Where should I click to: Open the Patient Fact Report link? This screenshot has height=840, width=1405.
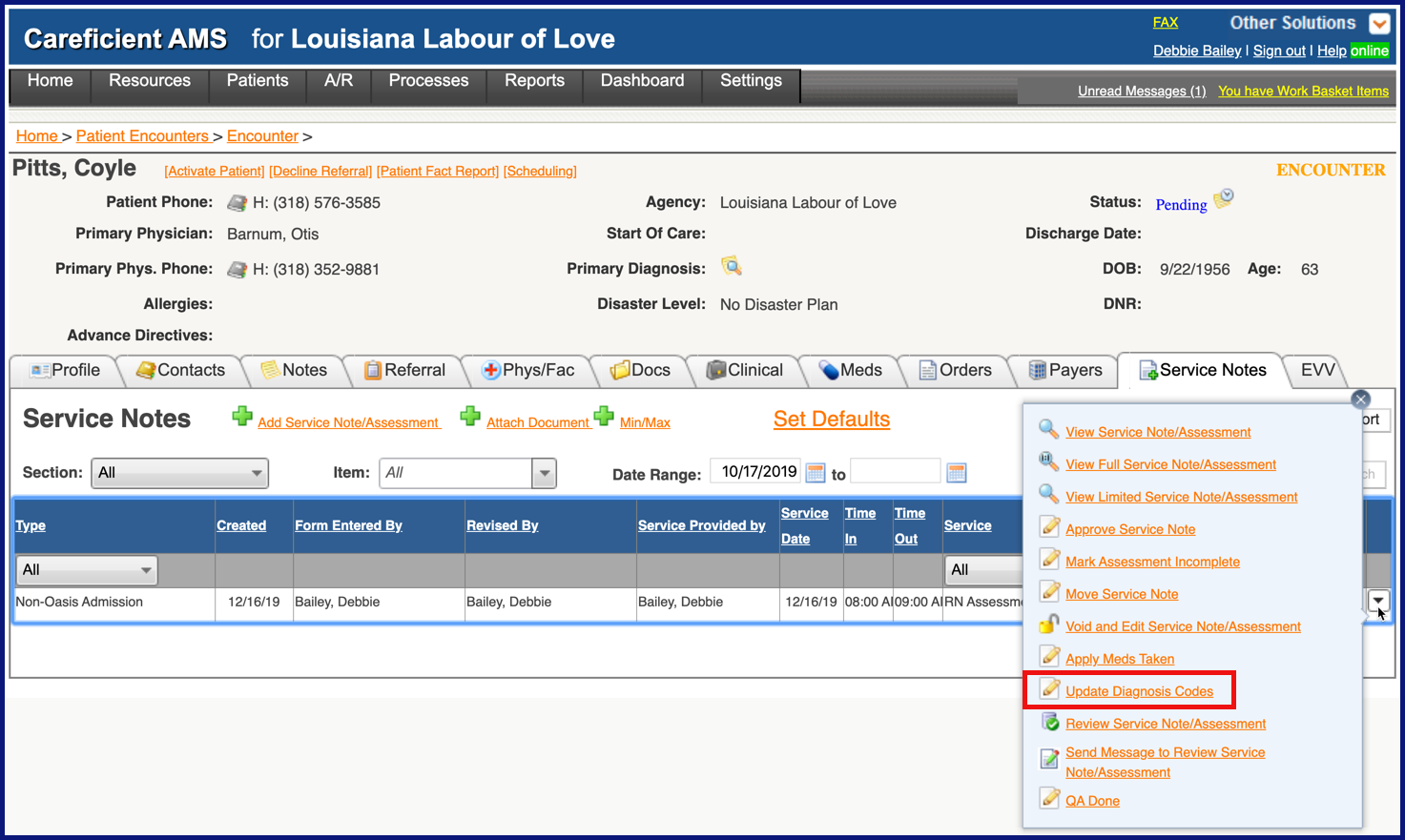coord(438,172)
